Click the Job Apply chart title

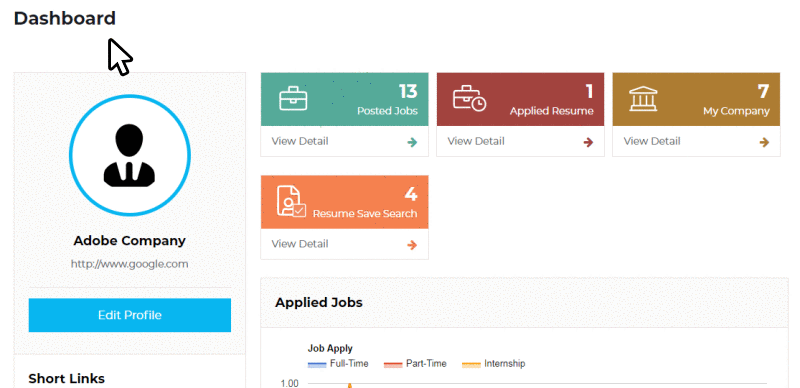pos(330,349)
